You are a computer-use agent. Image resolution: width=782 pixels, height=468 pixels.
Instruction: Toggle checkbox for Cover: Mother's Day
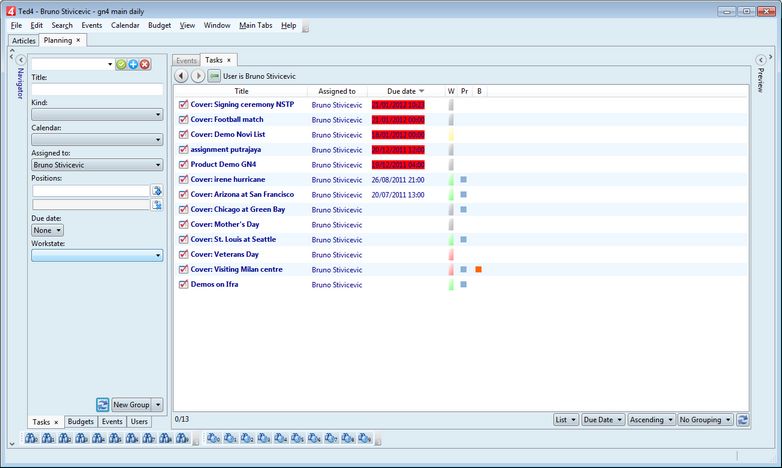click(x=183, y=225)
